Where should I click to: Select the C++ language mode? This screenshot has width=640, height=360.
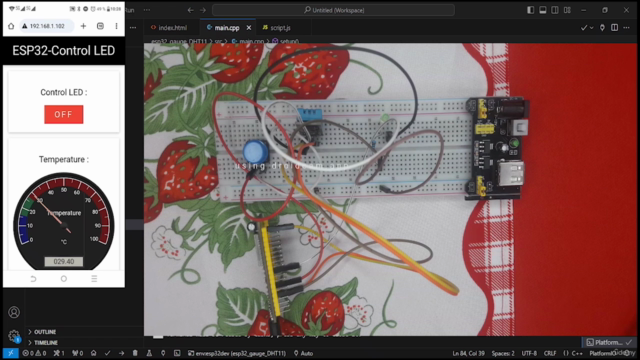(573, 353)
